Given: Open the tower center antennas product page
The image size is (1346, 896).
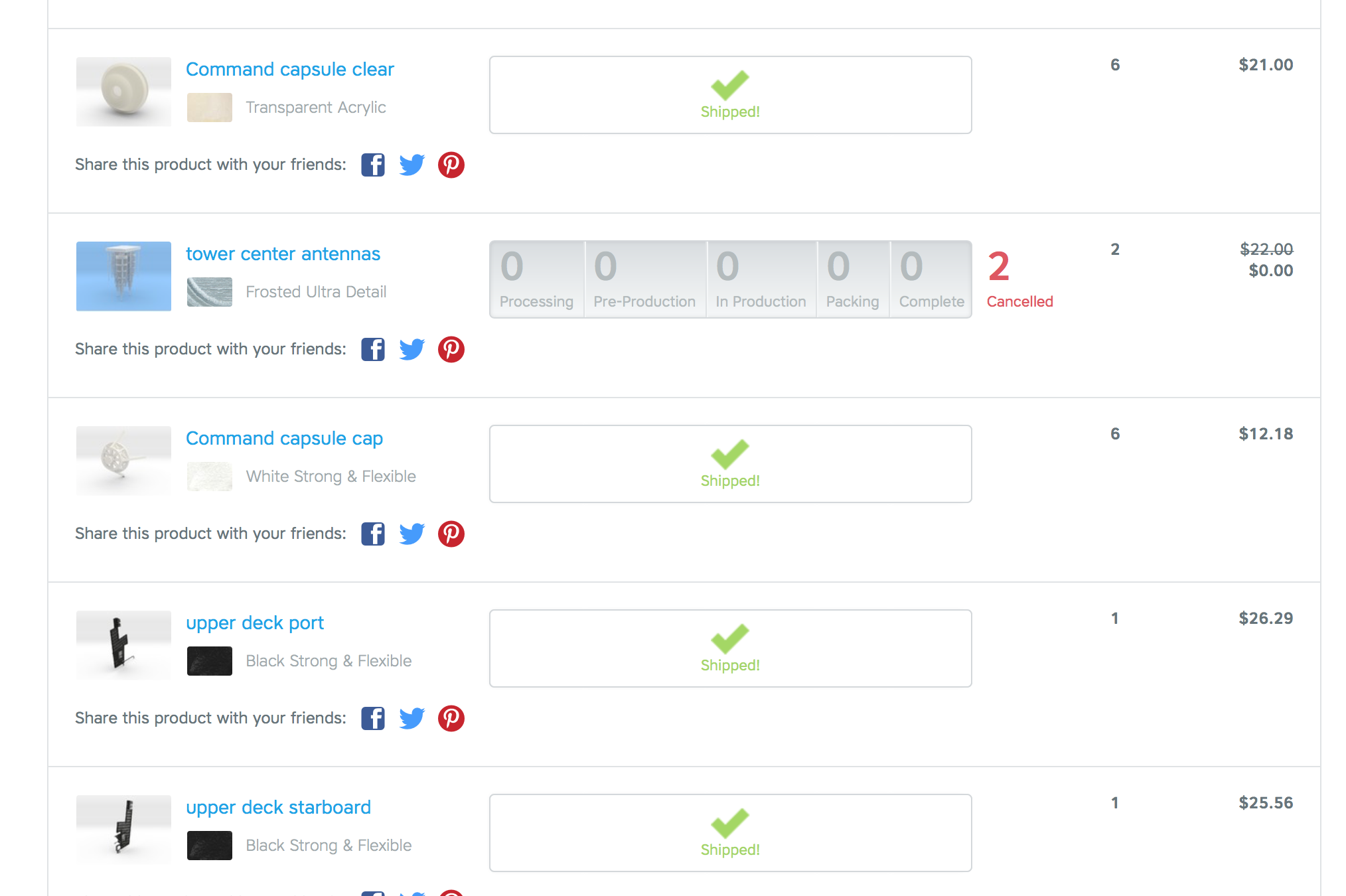Looking at the screenshot, I should (x=283, y=254).
